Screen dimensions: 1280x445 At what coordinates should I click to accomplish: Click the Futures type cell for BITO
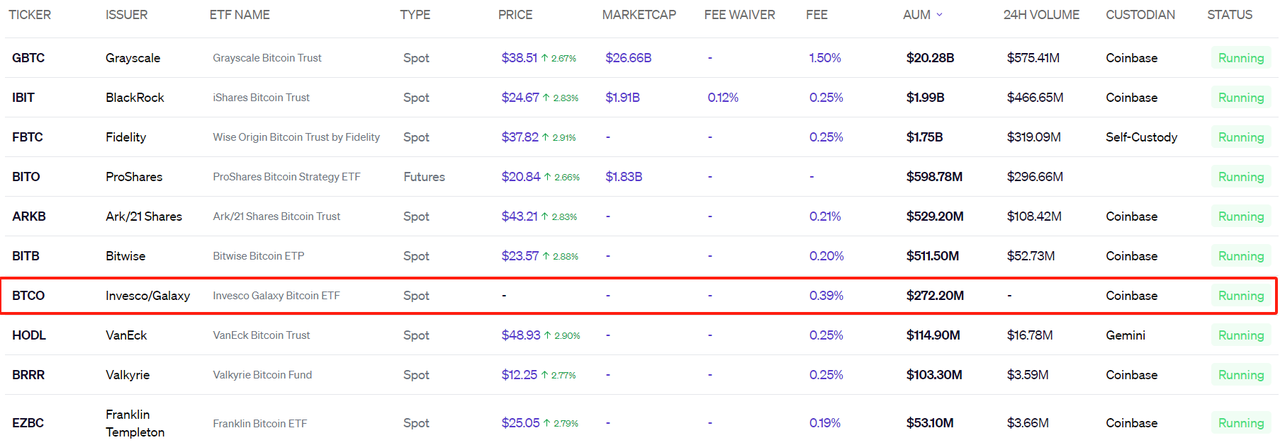tap(425, 177)
